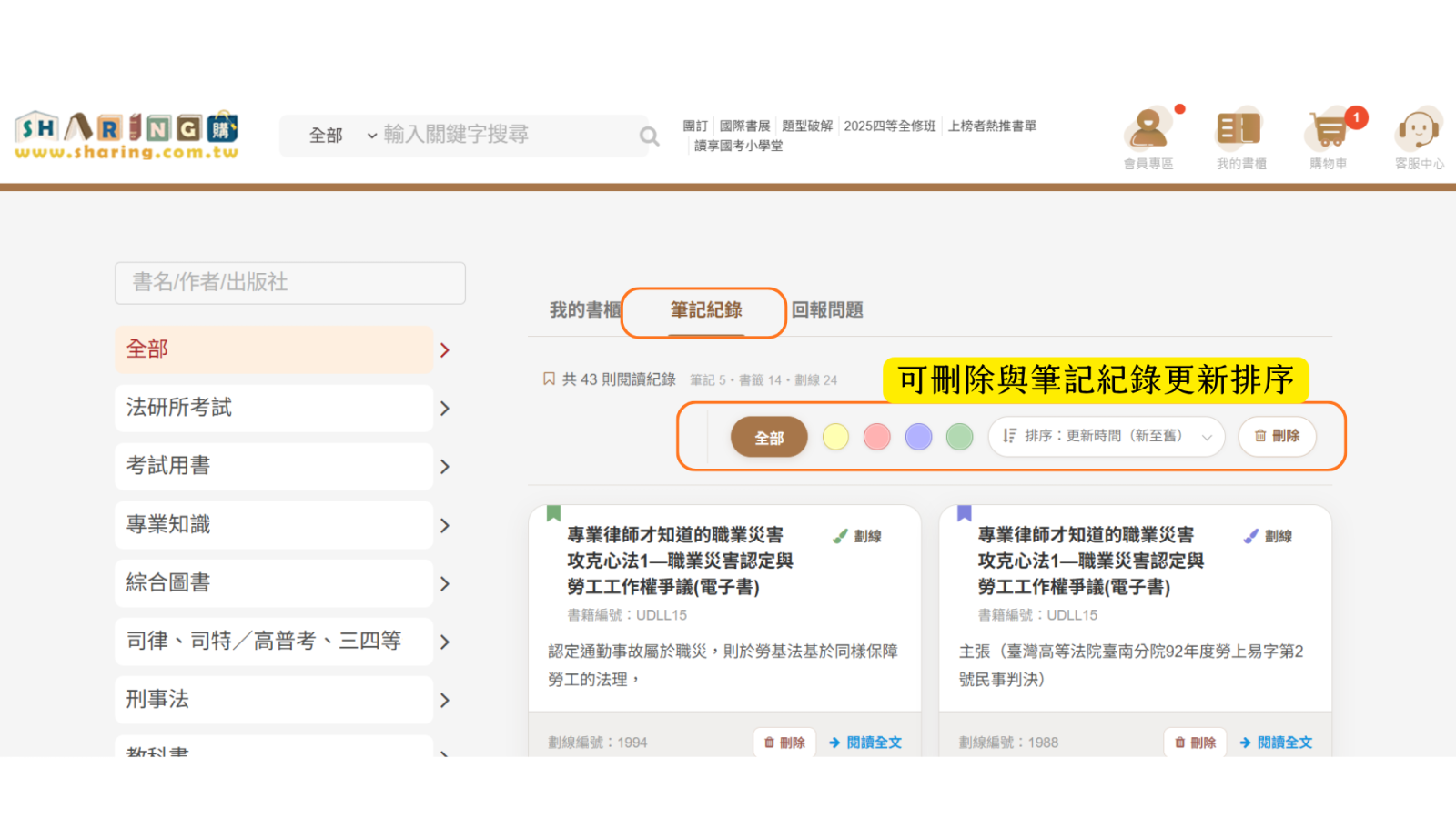Filter notes by green color

coord(960,437)
